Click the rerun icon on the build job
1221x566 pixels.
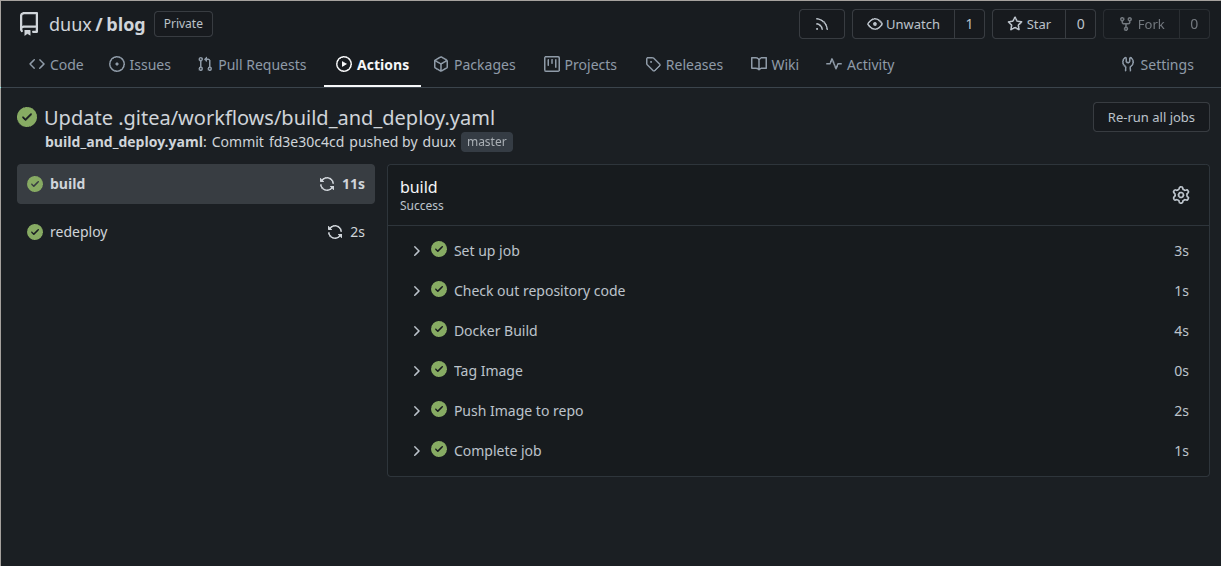tap(327, 184)
